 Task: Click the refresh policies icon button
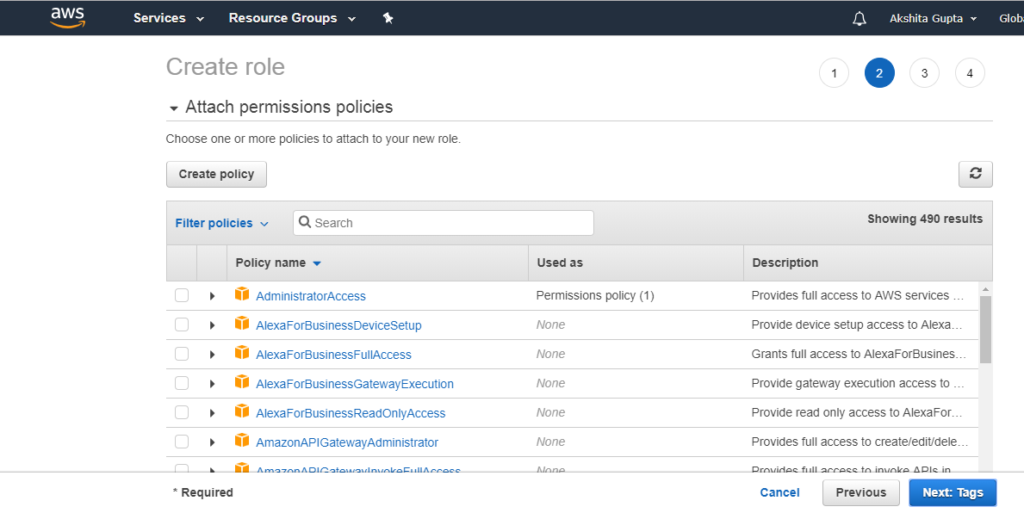975,174
